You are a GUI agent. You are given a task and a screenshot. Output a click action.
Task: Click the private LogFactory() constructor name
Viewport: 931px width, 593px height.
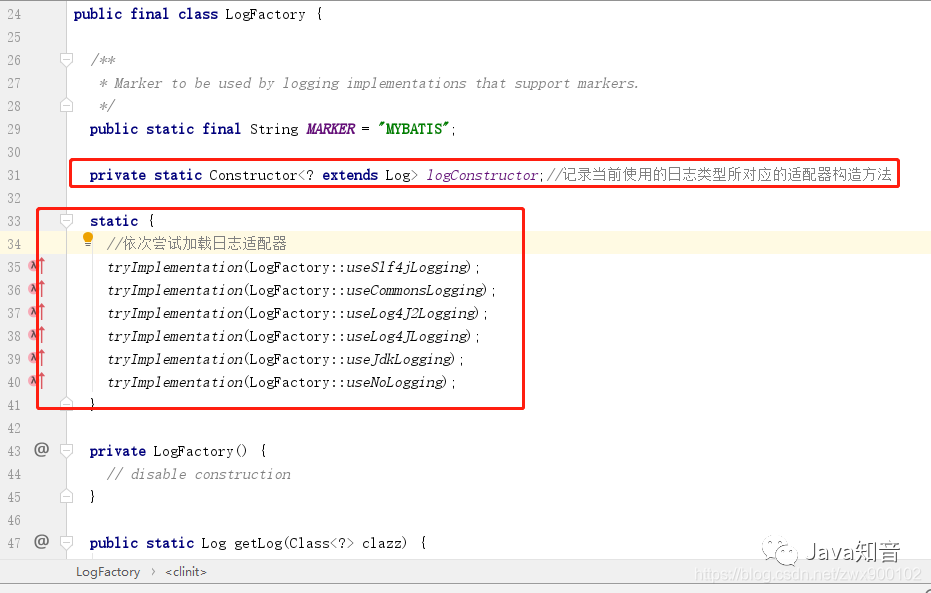pos(193,451)
